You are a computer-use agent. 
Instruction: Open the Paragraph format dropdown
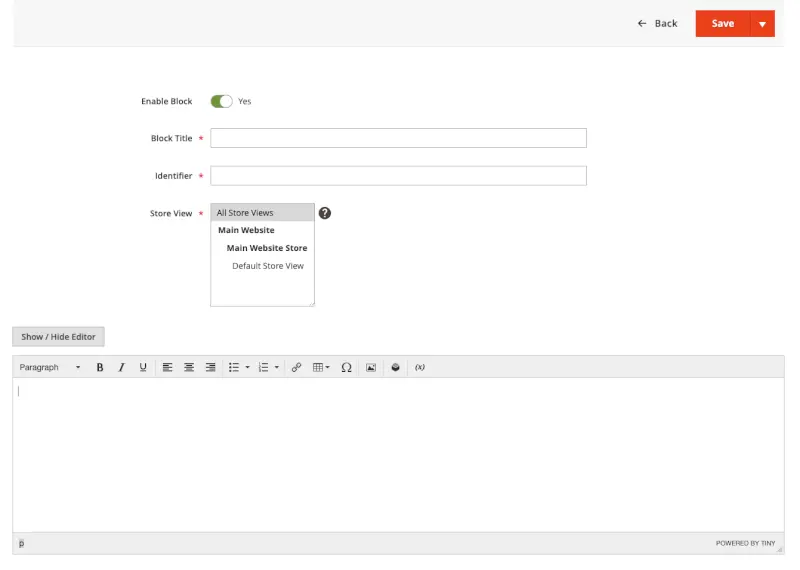[x=50, y=367]
